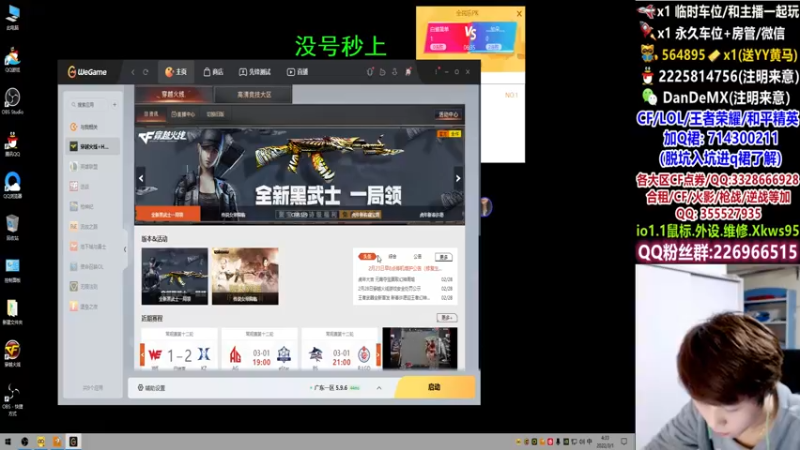Open the QQ游戏 desktop shortcut
800x450 pixels.
12,59
